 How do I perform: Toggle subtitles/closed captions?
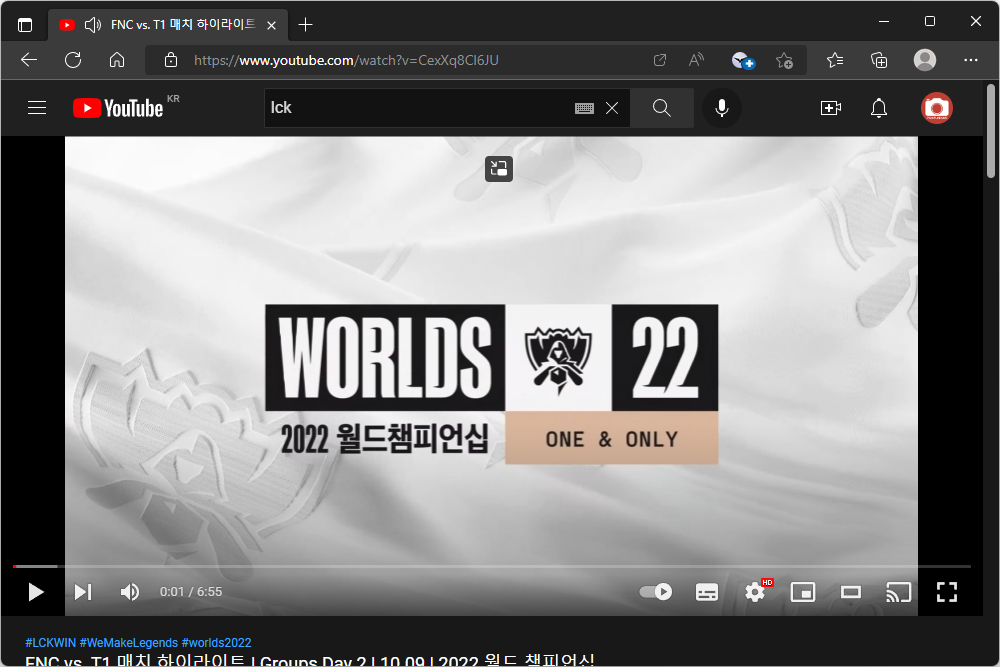(707, 592)
